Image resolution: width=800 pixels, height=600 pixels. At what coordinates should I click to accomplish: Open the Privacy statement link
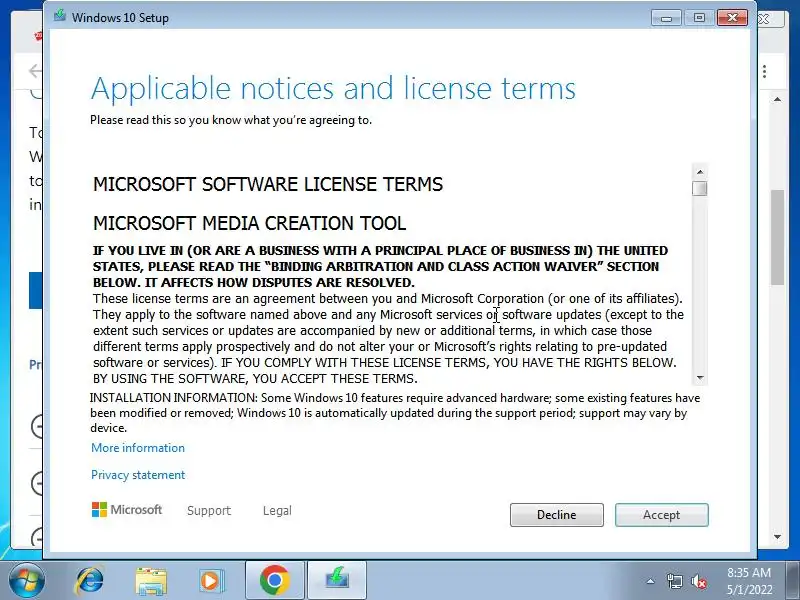[138, 475]
